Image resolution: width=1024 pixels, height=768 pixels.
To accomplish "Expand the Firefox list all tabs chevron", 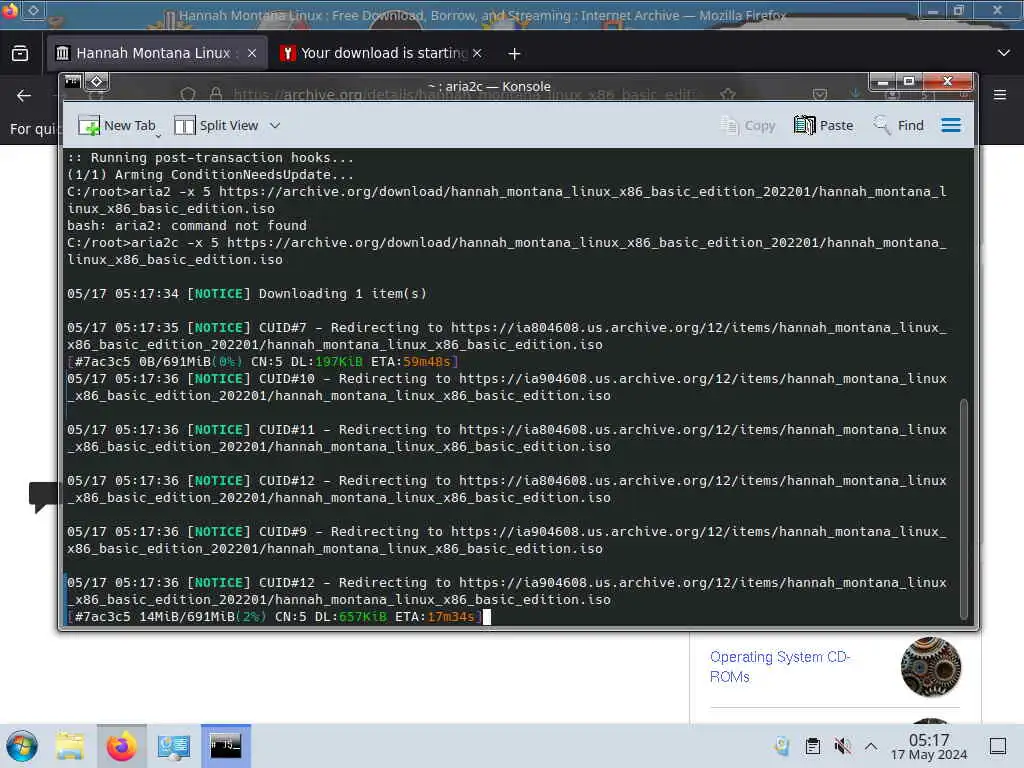I will tap(1004, 53).
